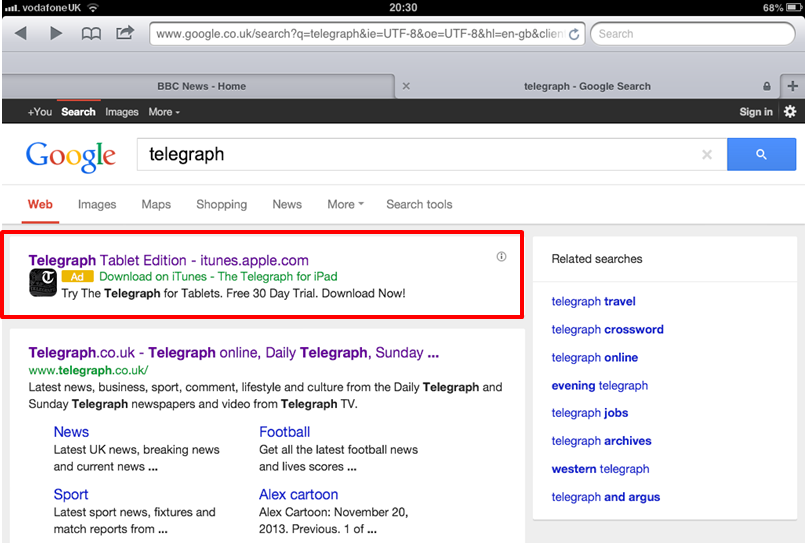Close the BBC News tab
The image size is (805, 543).
click(405, 86)
